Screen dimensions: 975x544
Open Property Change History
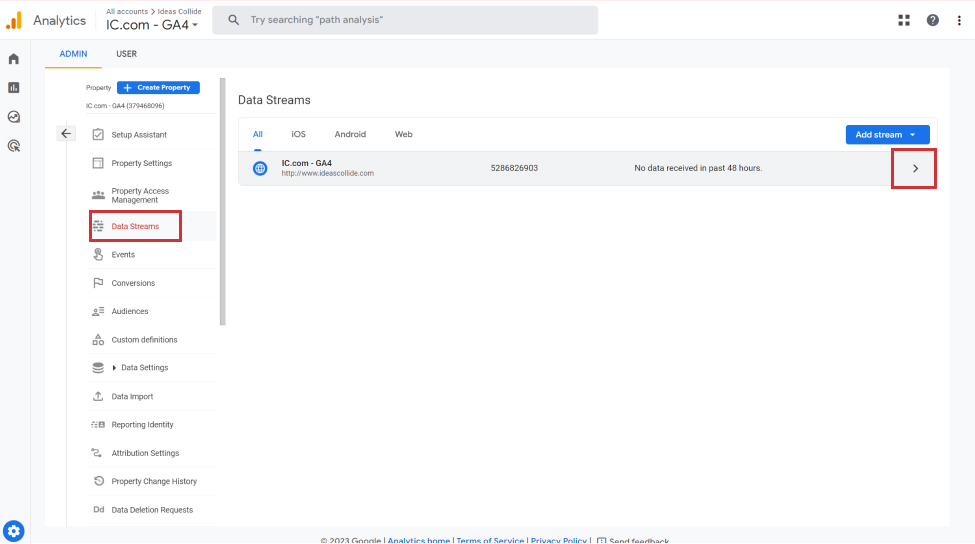click(154, 481)
